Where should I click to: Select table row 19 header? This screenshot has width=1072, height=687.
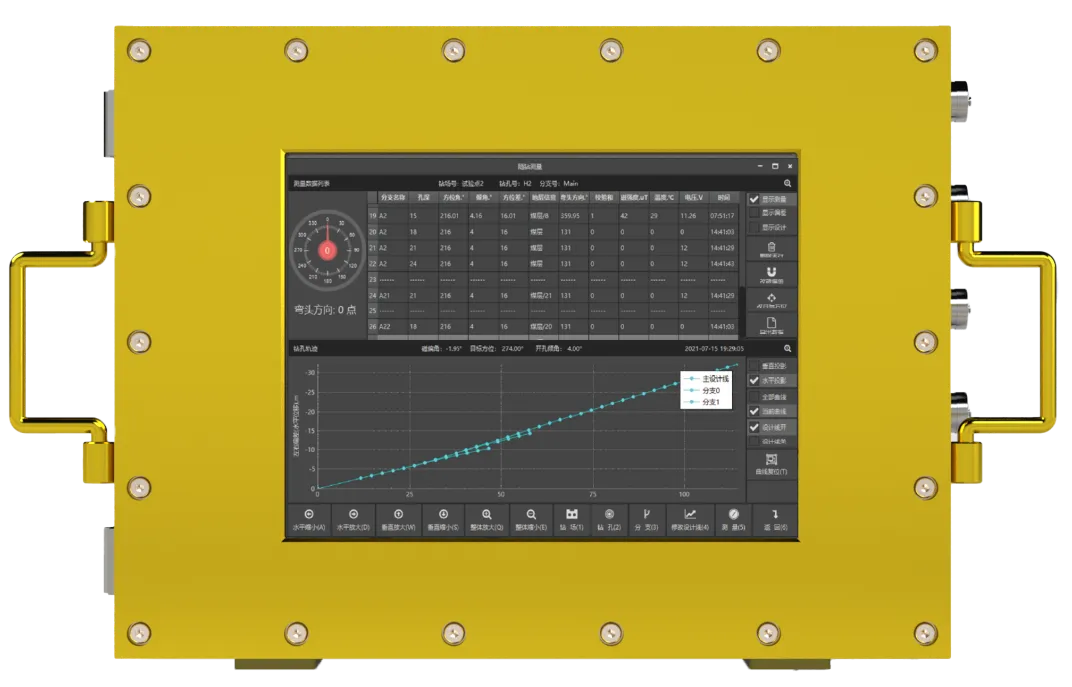373,215
